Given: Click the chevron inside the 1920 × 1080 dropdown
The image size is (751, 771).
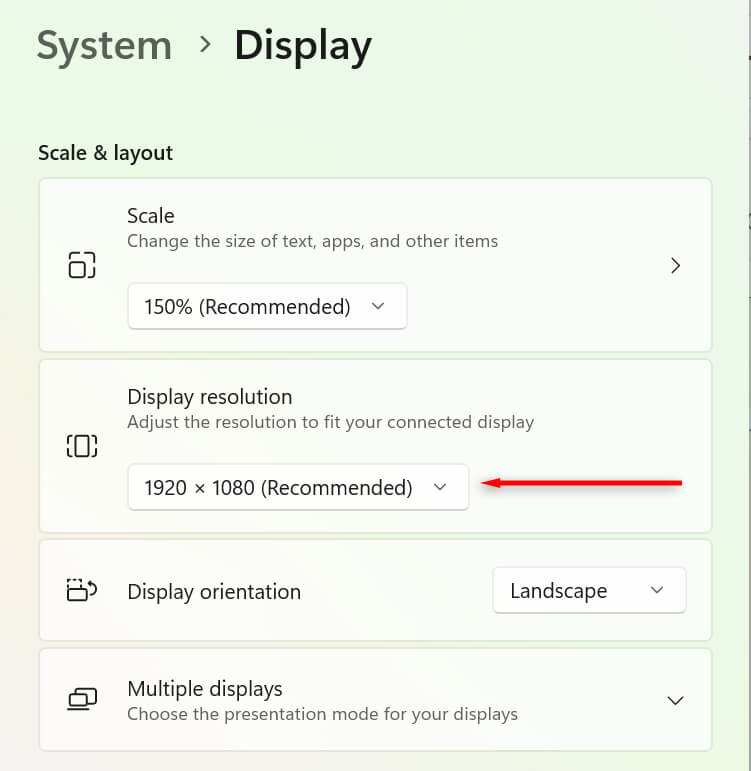Looking at the screenshot, I should pos(439,487).
